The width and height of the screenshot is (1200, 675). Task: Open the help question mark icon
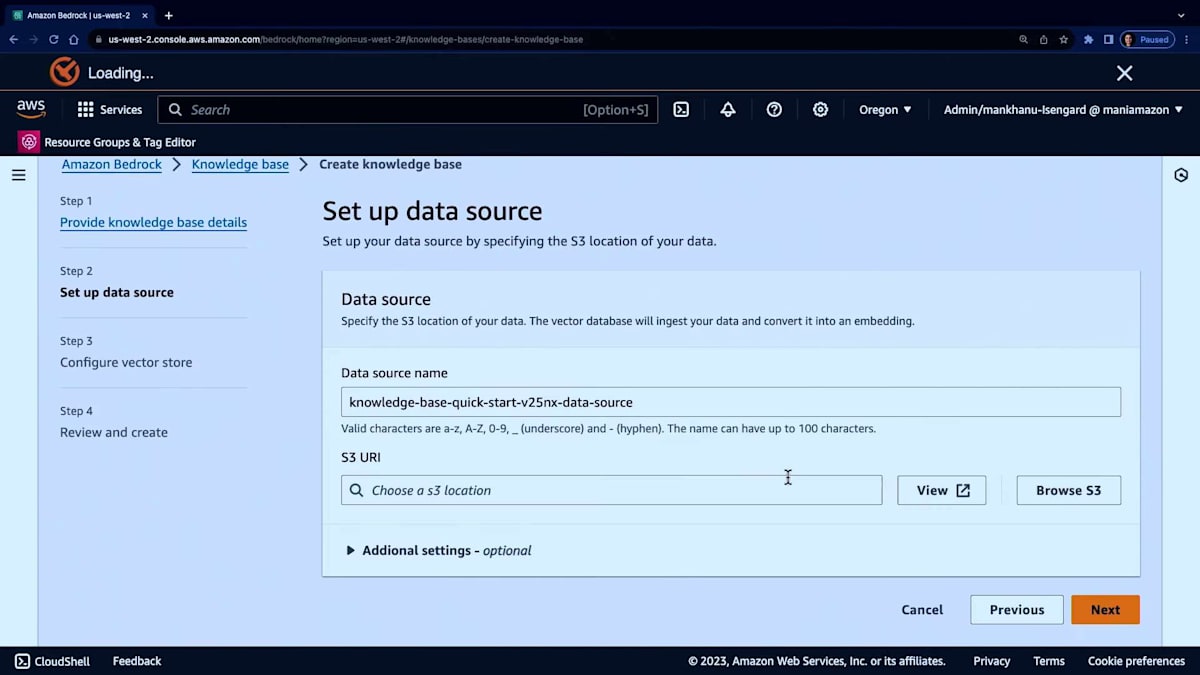(774, 110)
